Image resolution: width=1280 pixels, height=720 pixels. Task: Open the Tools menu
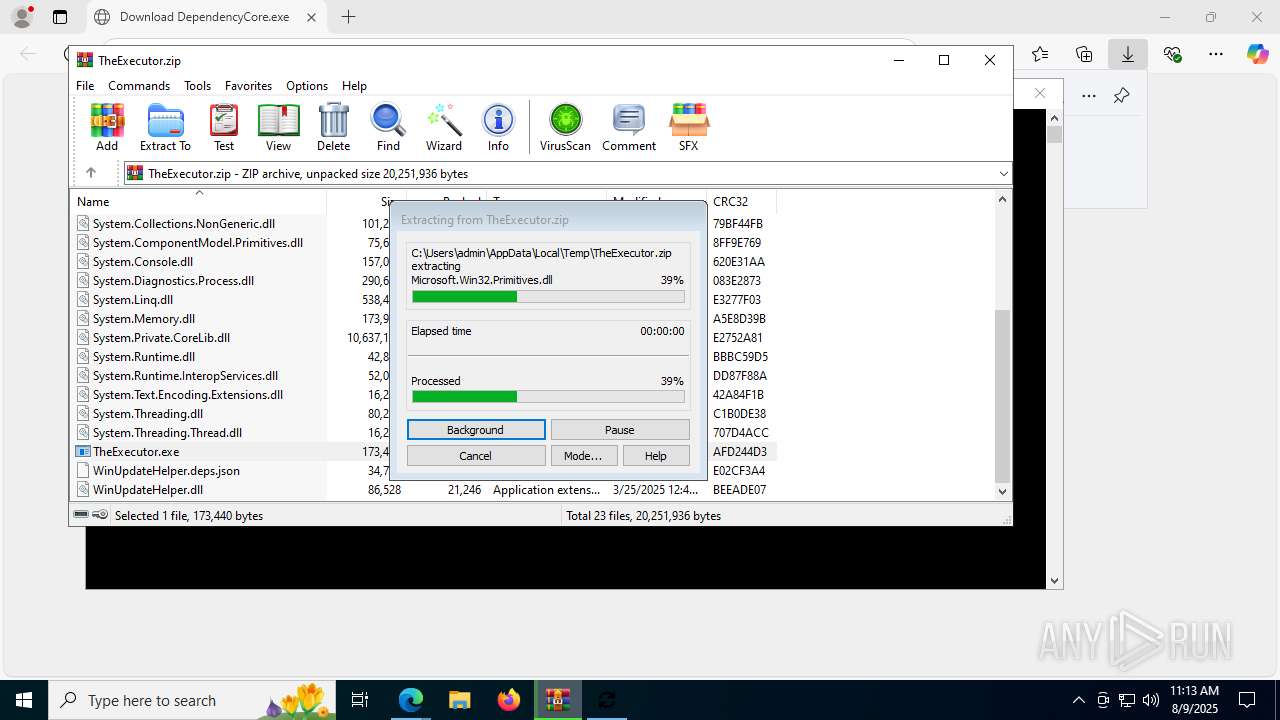[197, 86]
